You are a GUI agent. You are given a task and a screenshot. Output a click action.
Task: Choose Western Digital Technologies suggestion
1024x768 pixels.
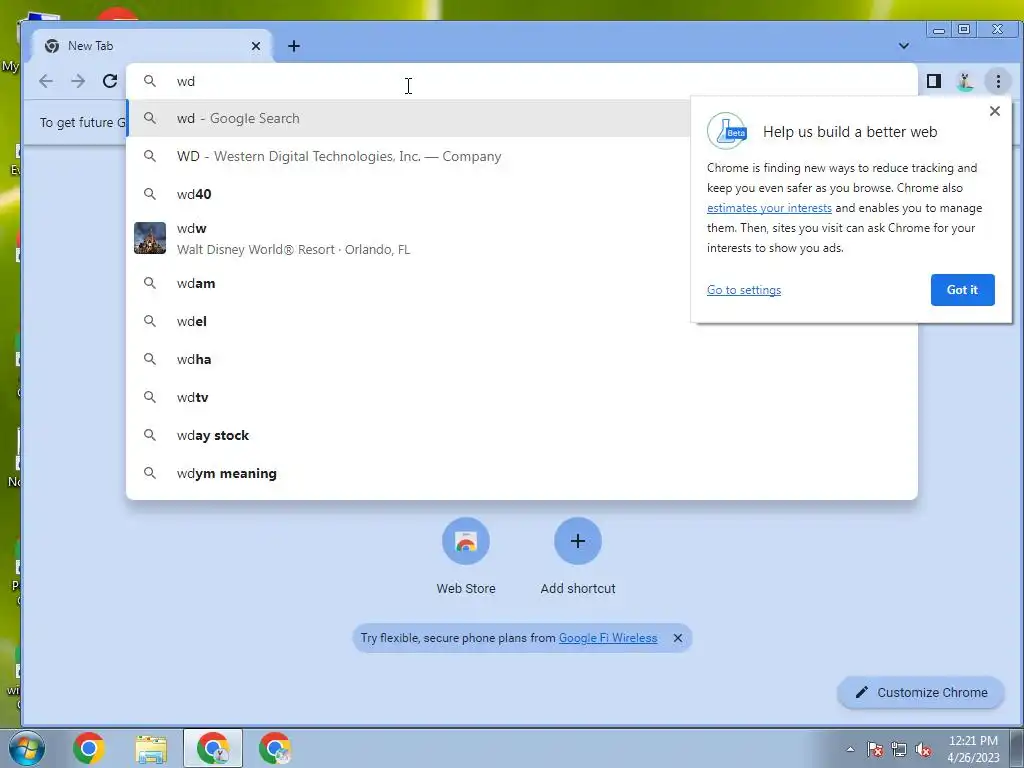point(409,156)
